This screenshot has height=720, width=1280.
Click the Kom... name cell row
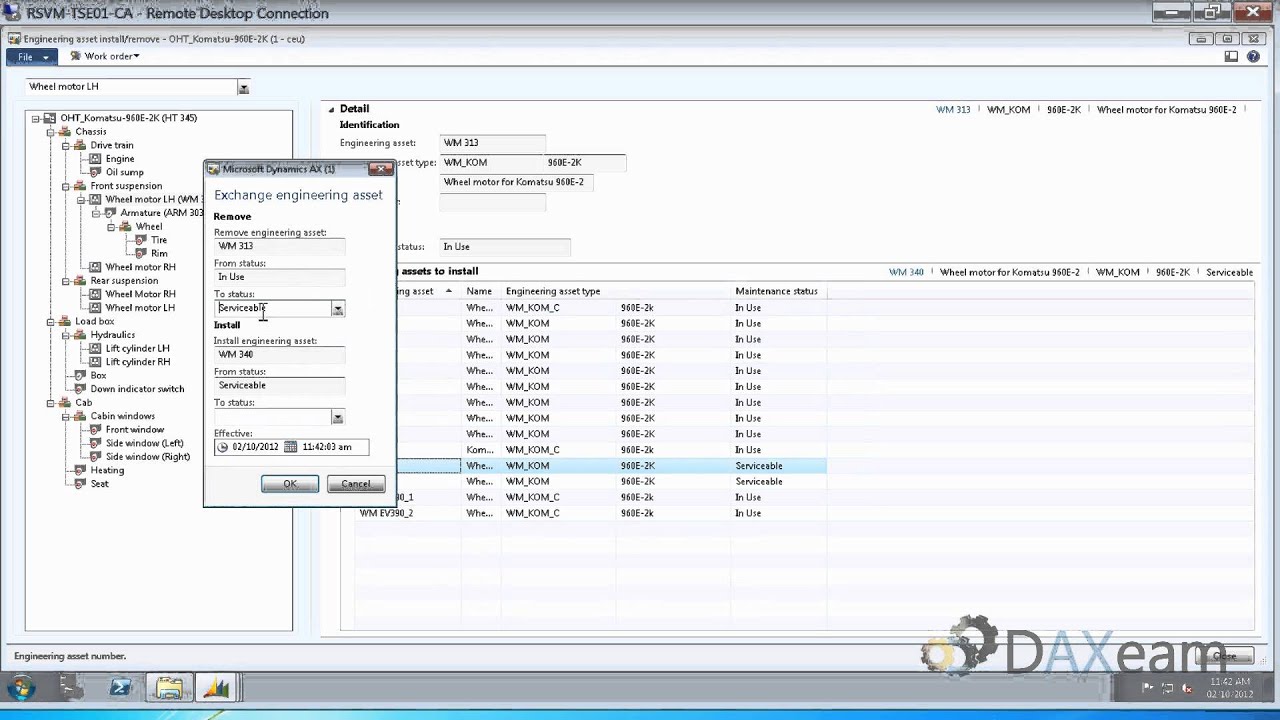tap(592, 450)
